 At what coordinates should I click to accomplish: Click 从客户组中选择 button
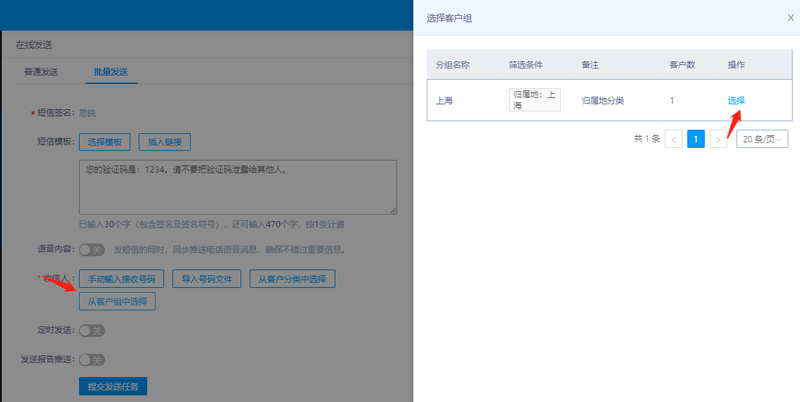point(117,302)
